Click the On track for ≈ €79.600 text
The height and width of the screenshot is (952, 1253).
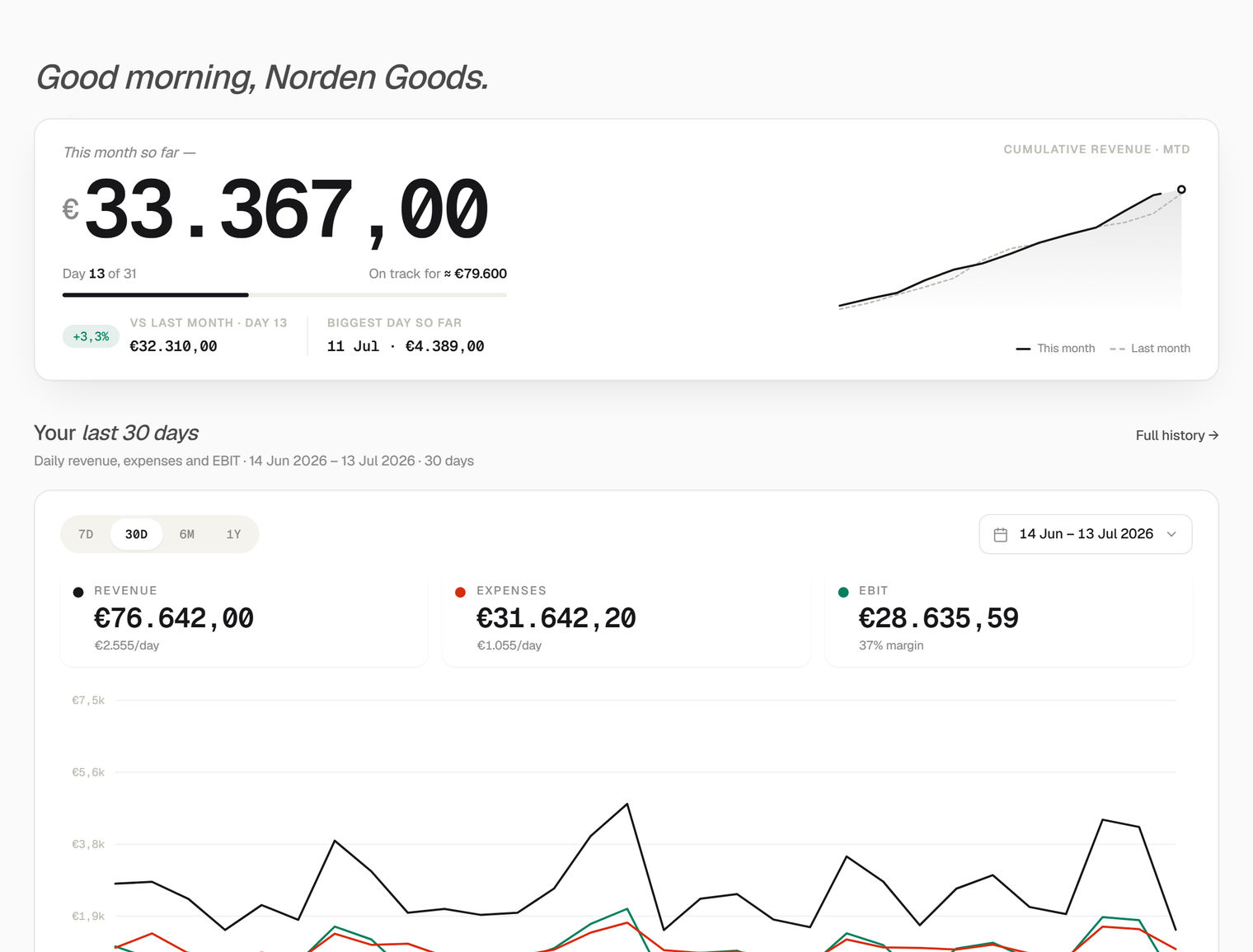pyautogui.click(x=438, y=274)
